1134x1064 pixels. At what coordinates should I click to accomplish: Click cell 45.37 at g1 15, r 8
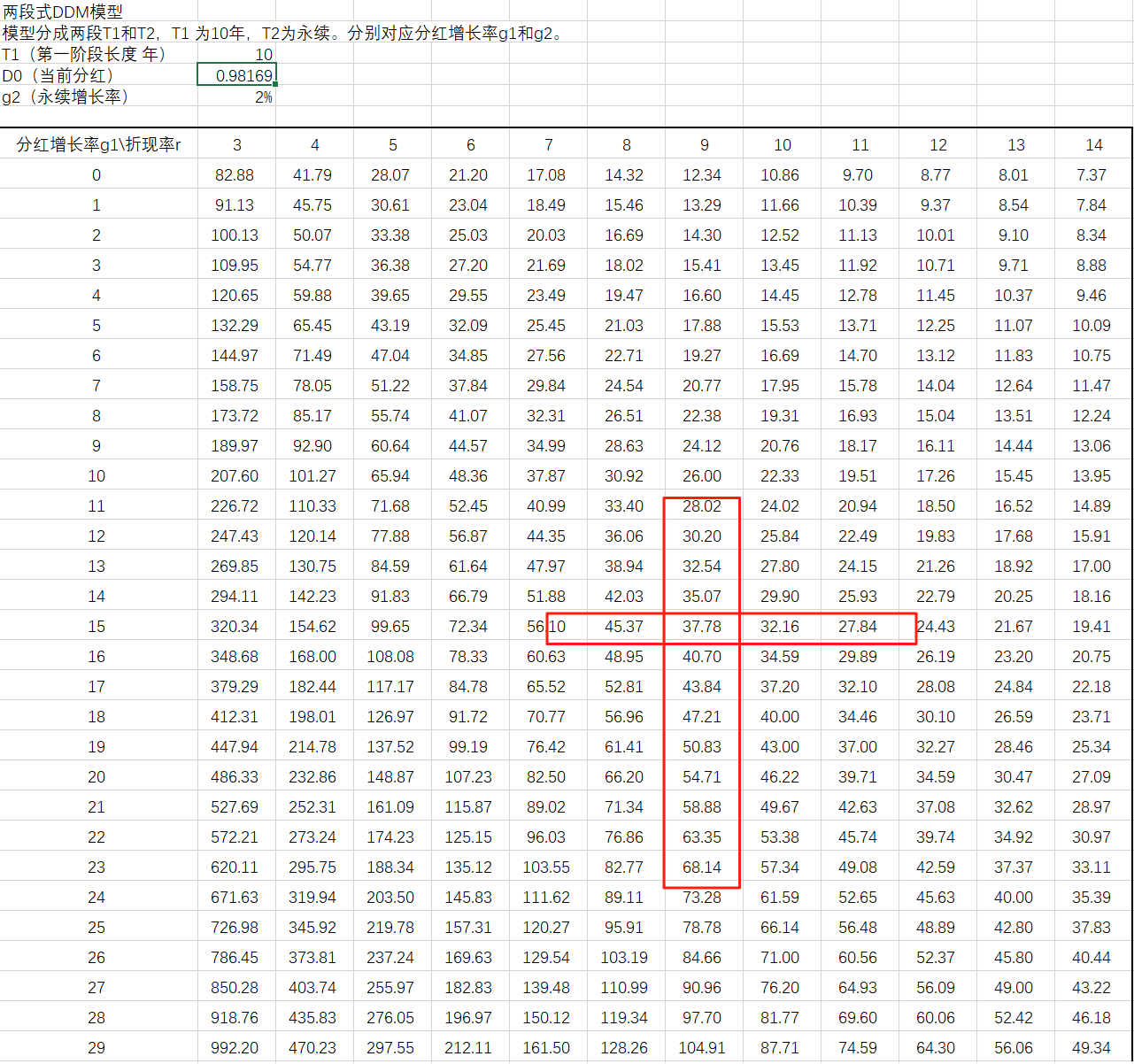[627, 626]
